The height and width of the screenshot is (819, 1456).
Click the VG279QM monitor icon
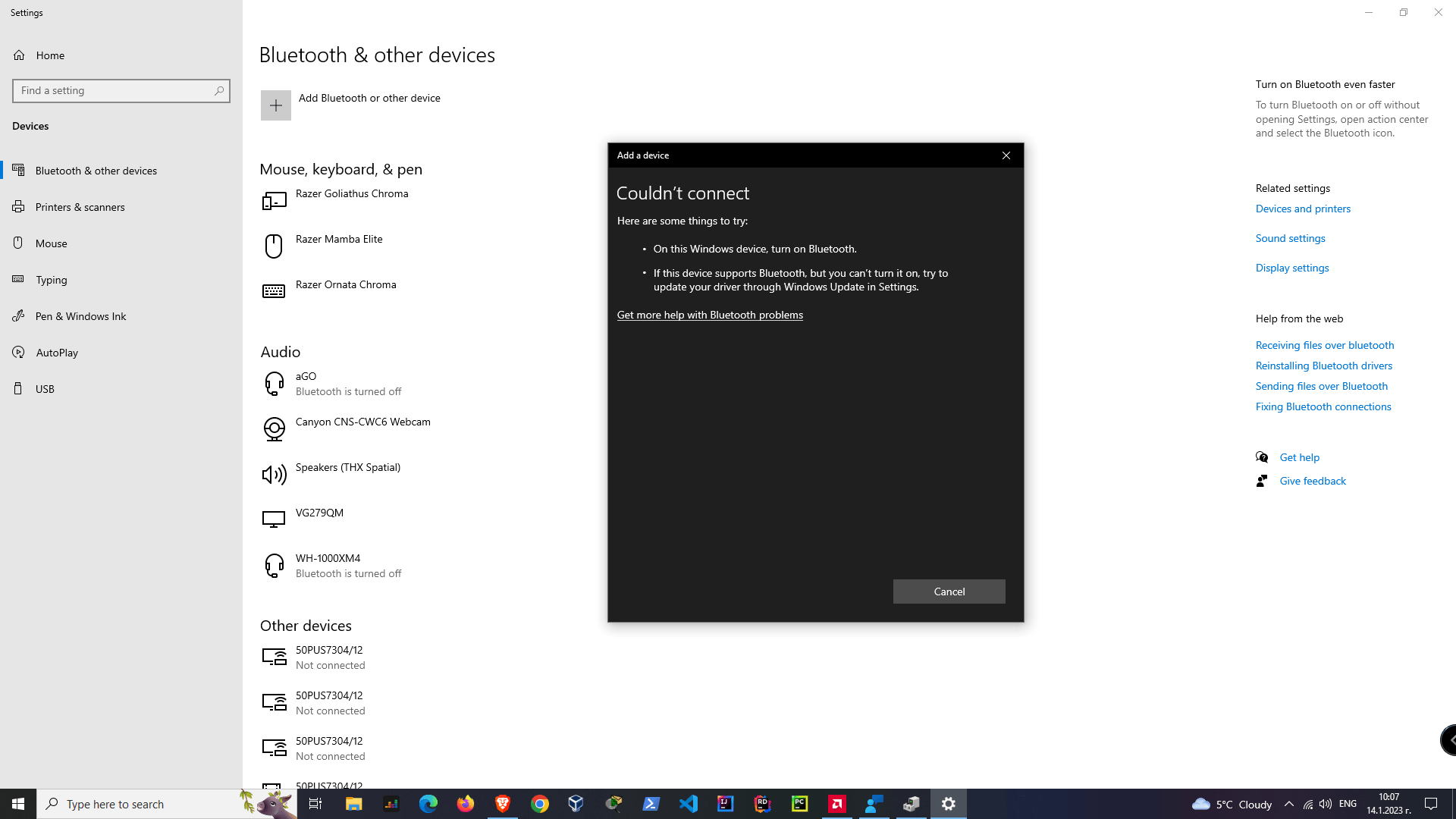[274, 519]
